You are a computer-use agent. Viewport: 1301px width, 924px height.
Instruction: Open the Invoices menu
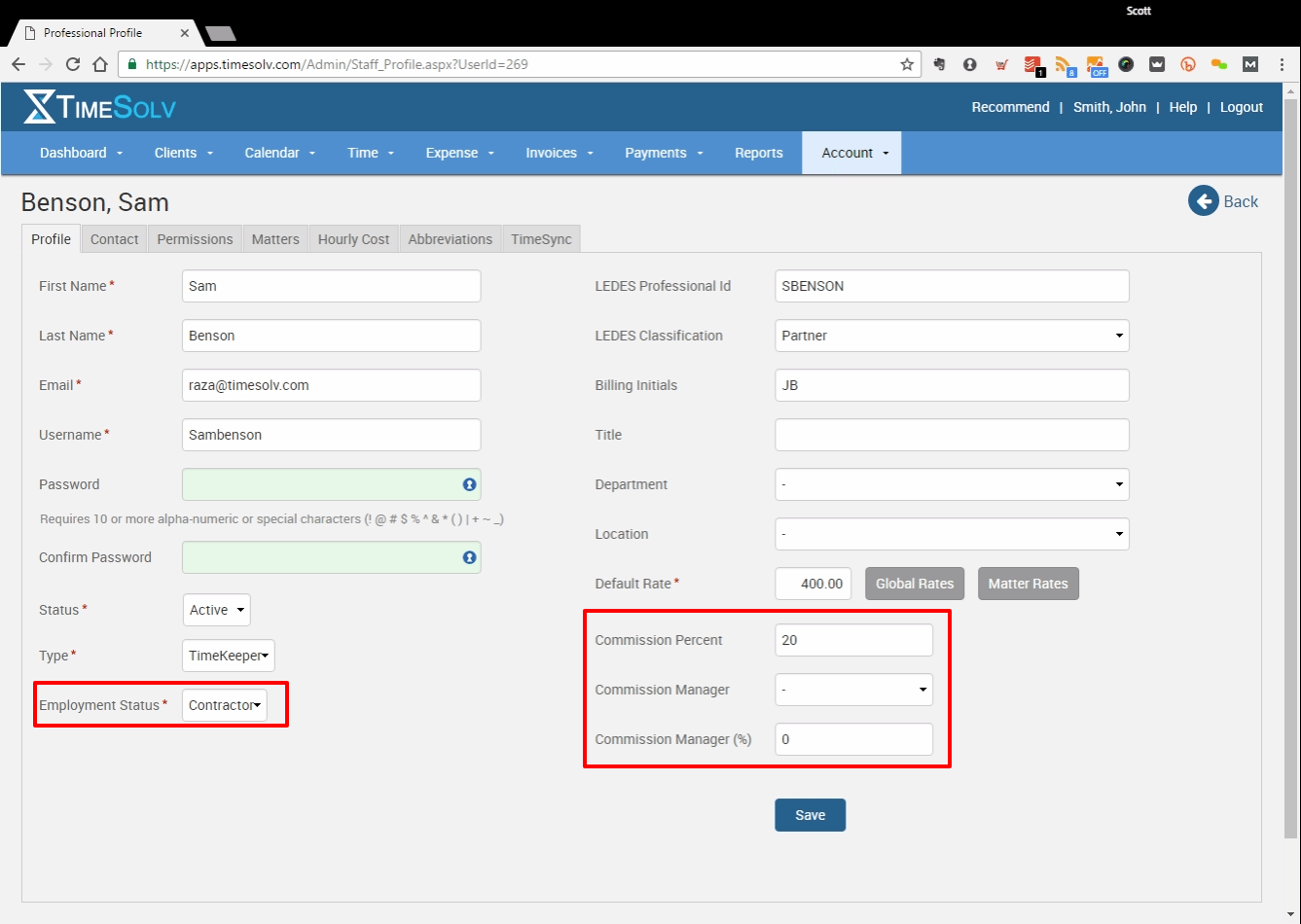click(x=560, y=153)
